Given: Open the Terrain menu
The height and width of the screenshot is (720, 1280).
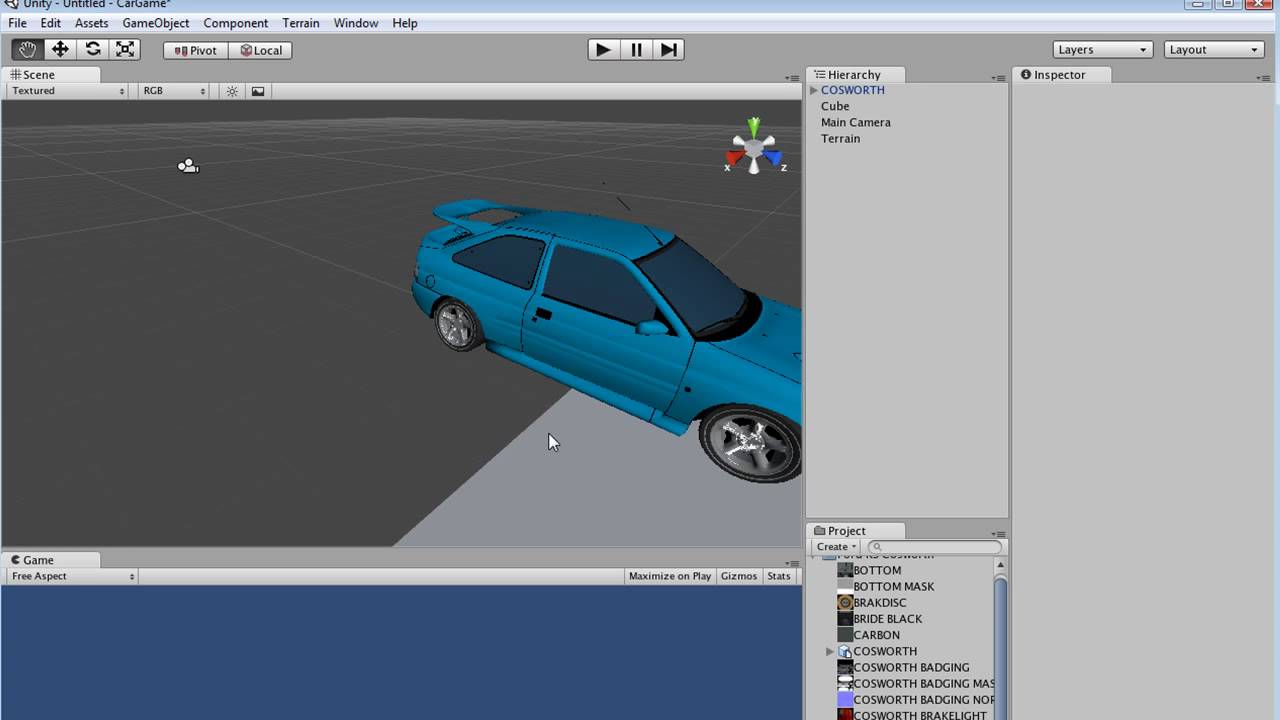Looking at the screenshot, I should (x=301, y=23).
